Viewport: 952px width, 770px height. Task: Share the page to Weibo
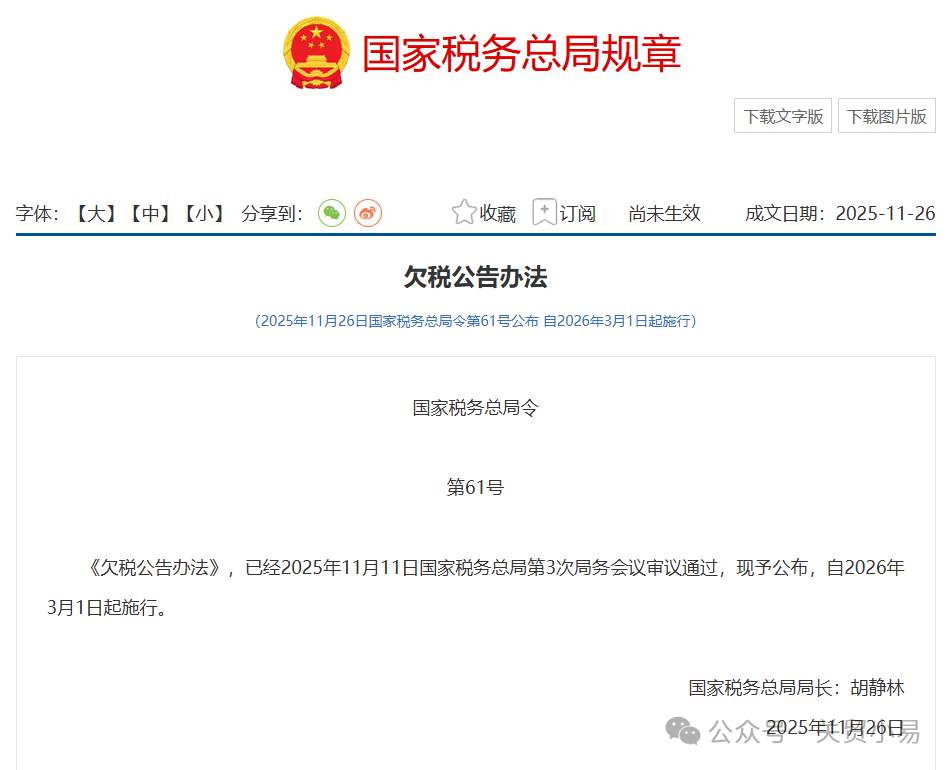pos(368,213)
